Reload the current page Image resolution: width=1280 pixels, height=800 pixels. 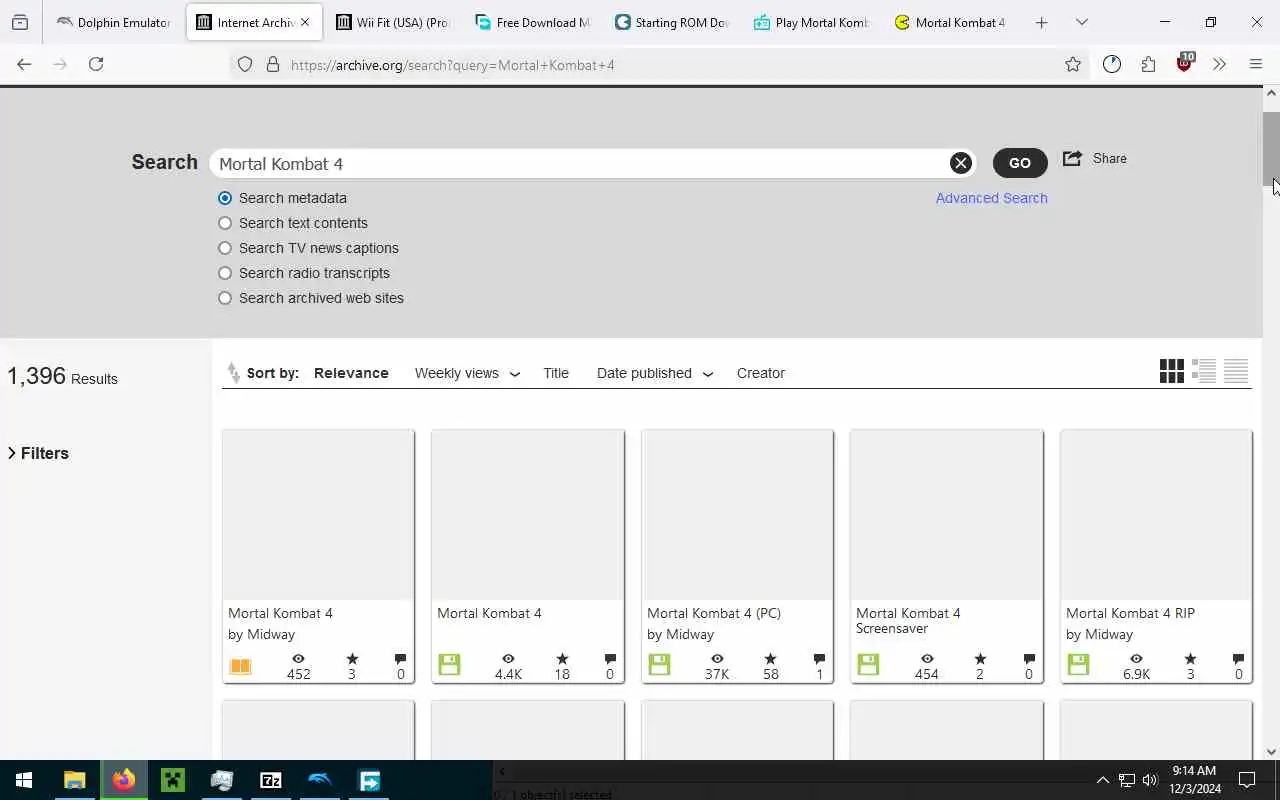pos(96,64)
